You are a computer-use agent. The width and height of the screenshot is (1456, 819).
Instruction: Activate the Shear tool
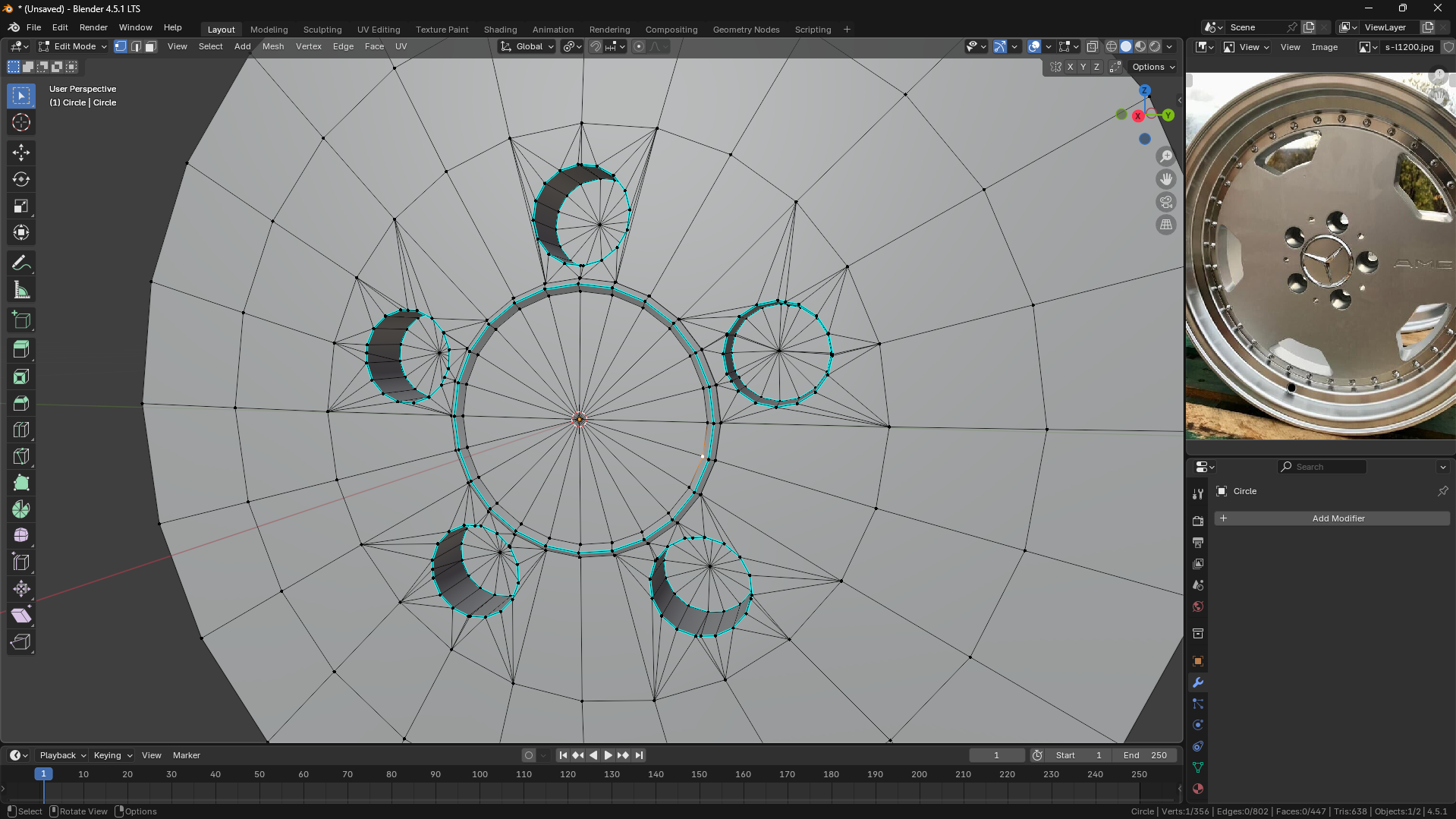pyautogui.click(x=21, y=616)
